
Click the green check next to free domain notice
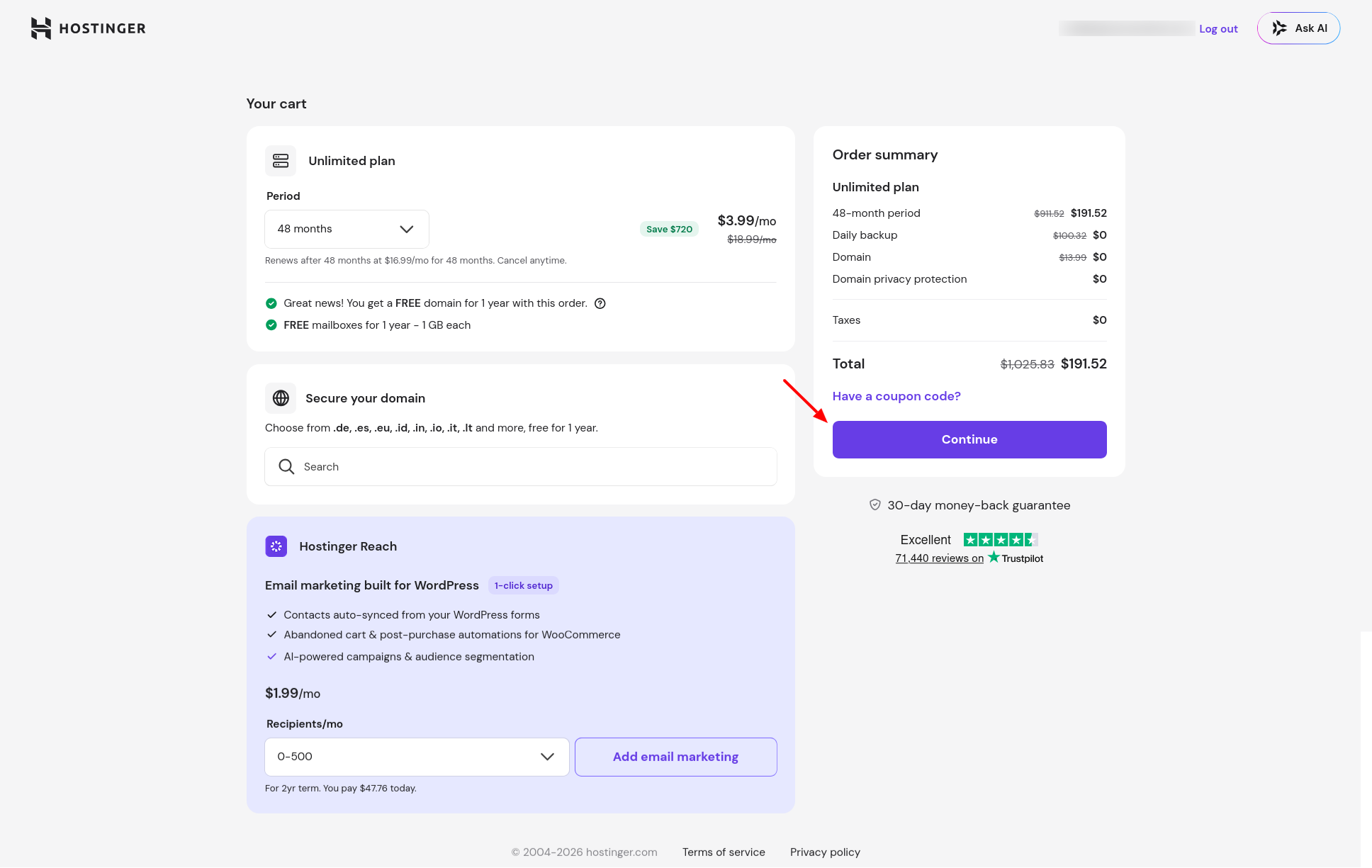(x=271, y=303)
